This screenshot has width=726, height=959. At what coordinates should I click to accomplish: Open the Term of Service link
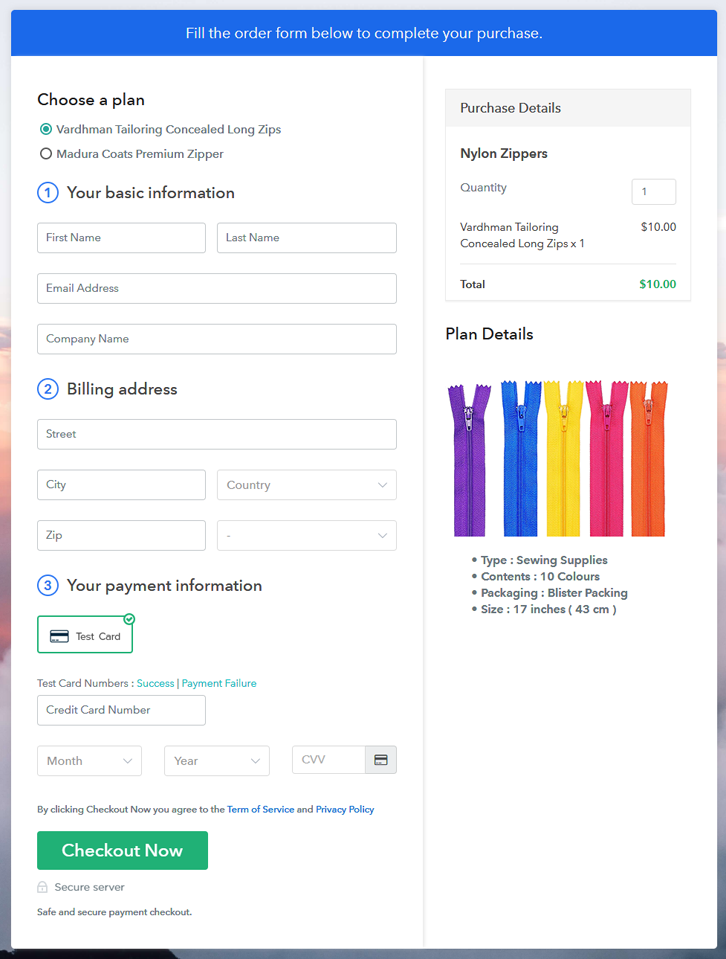coord(261,809)
